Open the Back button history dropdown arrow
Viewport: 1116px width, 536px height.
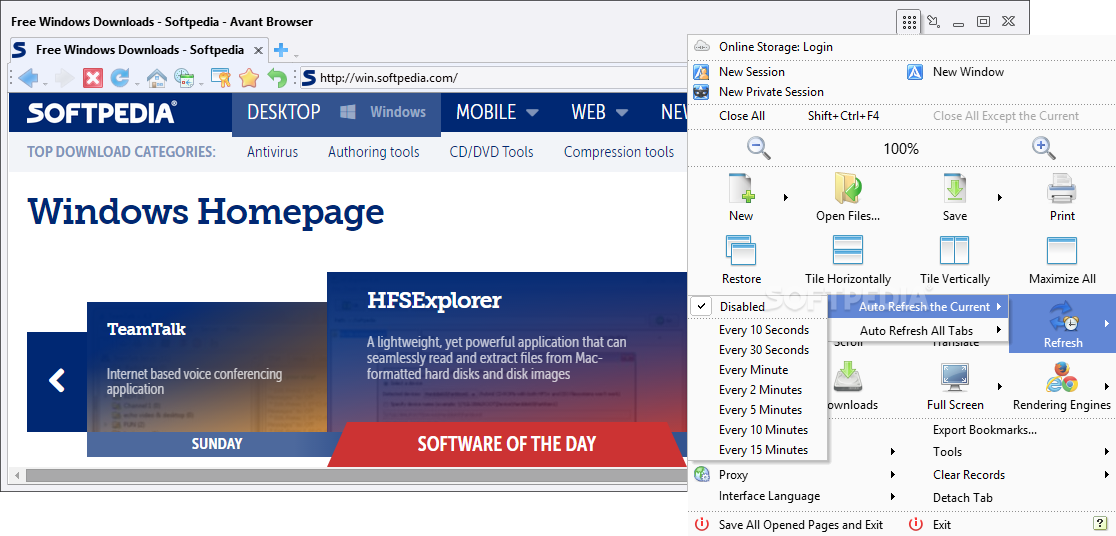click(45, 83)
